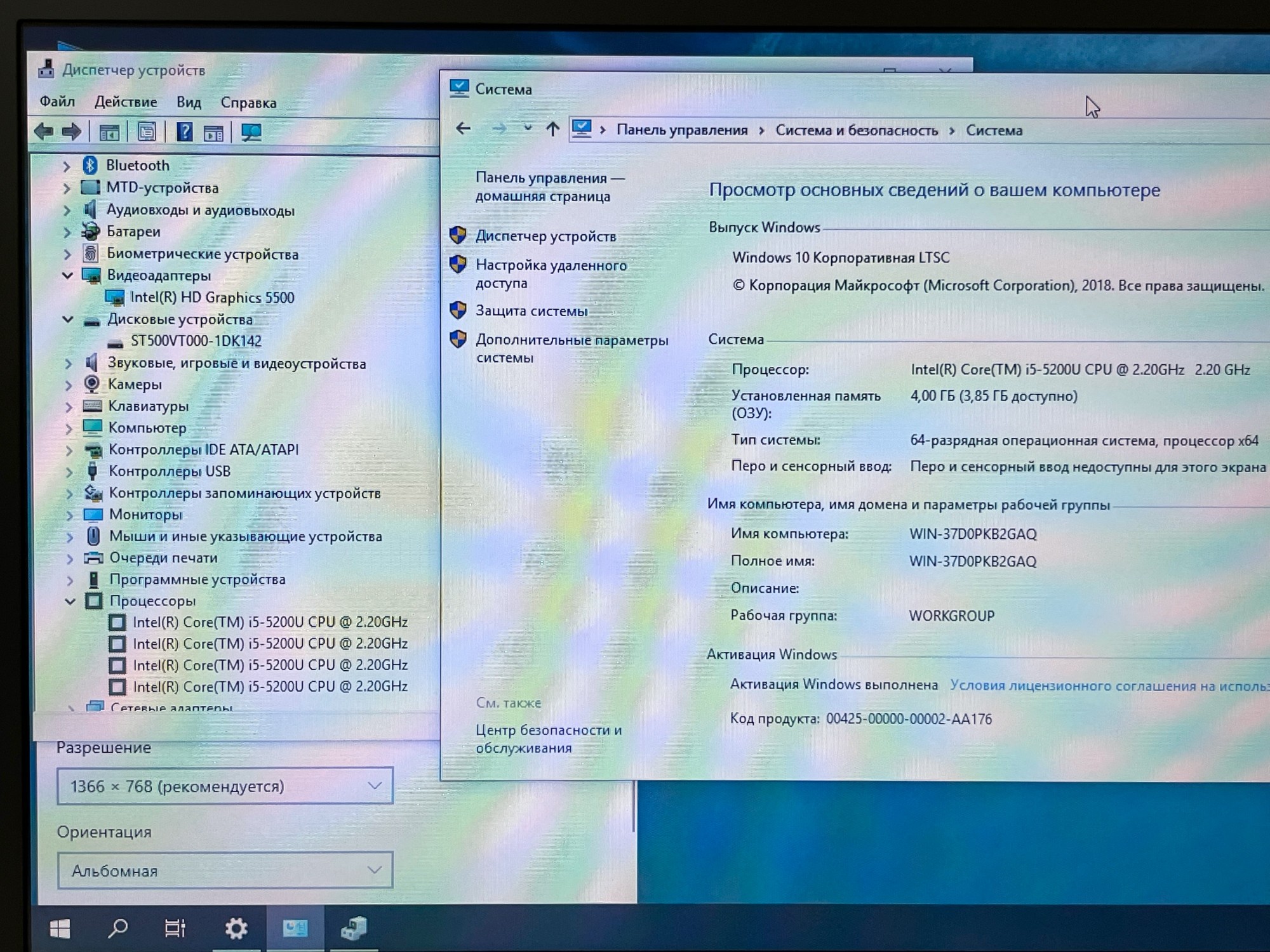Click the Очереди печати printer icon
1270x952 pixels.
point(93,558)
